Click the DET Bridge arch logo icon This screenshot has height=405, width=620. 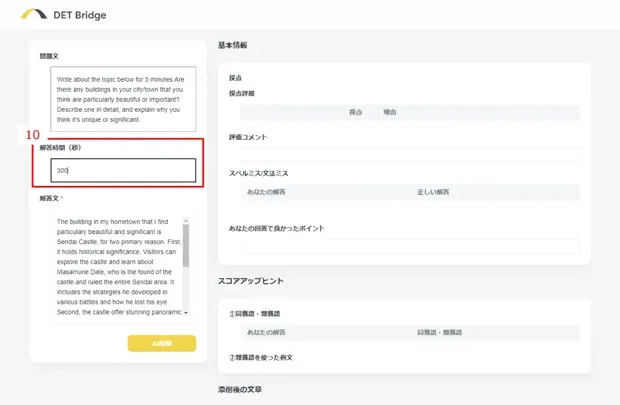(34, 14)
